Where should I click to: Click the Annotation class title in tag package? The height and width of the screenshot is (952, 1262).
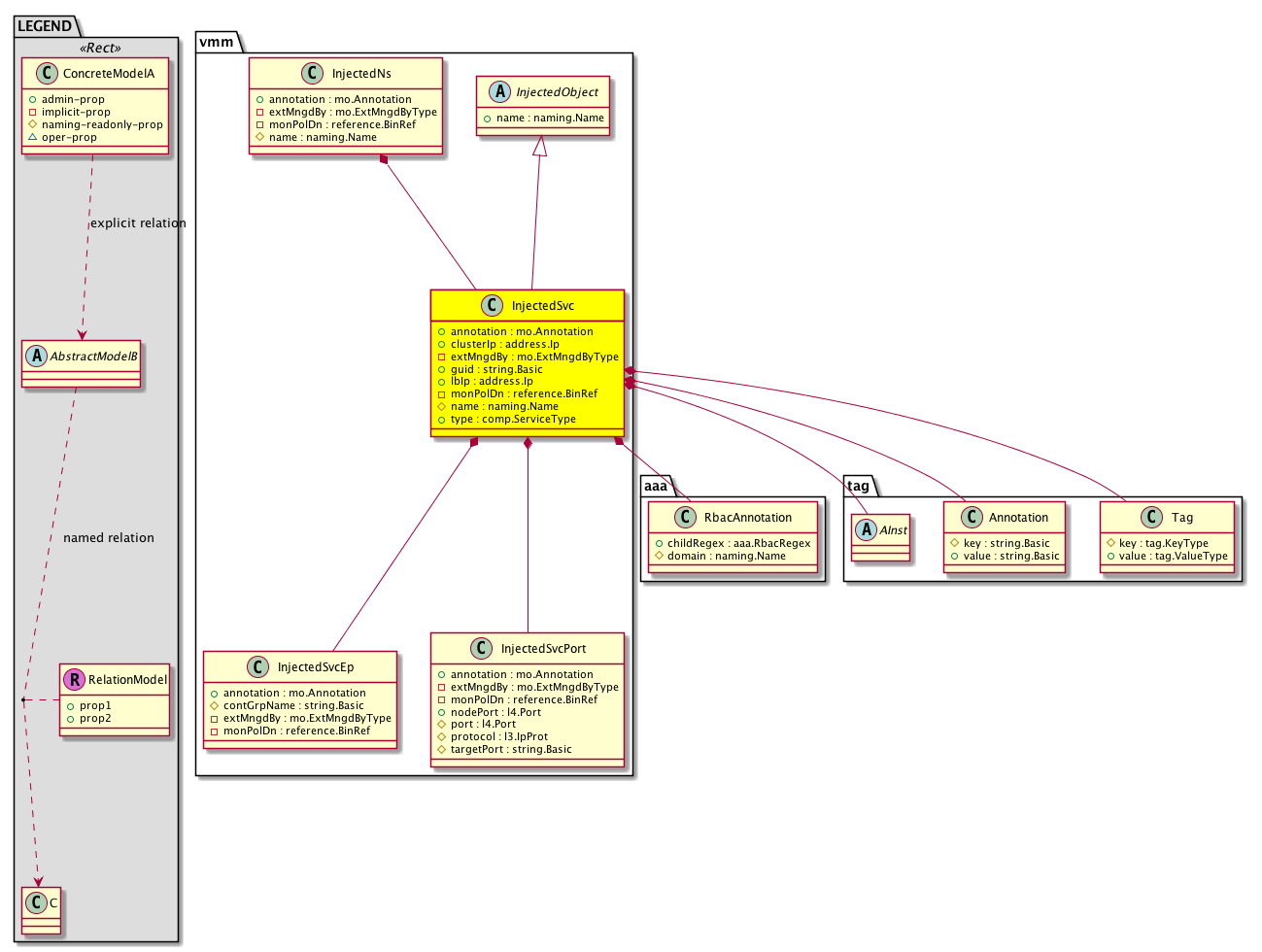1018,518
